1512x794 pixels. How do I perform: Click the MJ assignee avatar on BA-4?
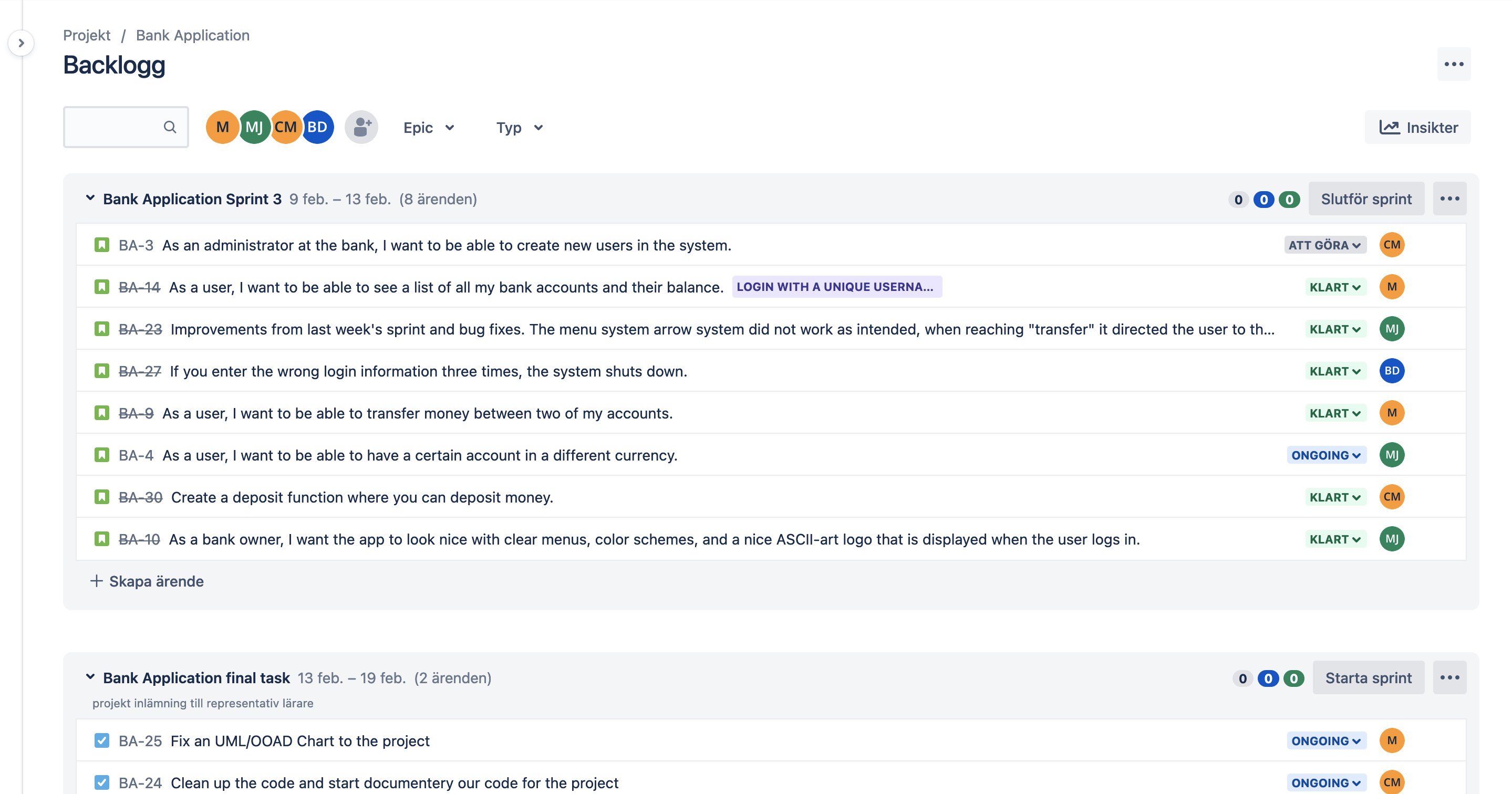(1392, 455)
